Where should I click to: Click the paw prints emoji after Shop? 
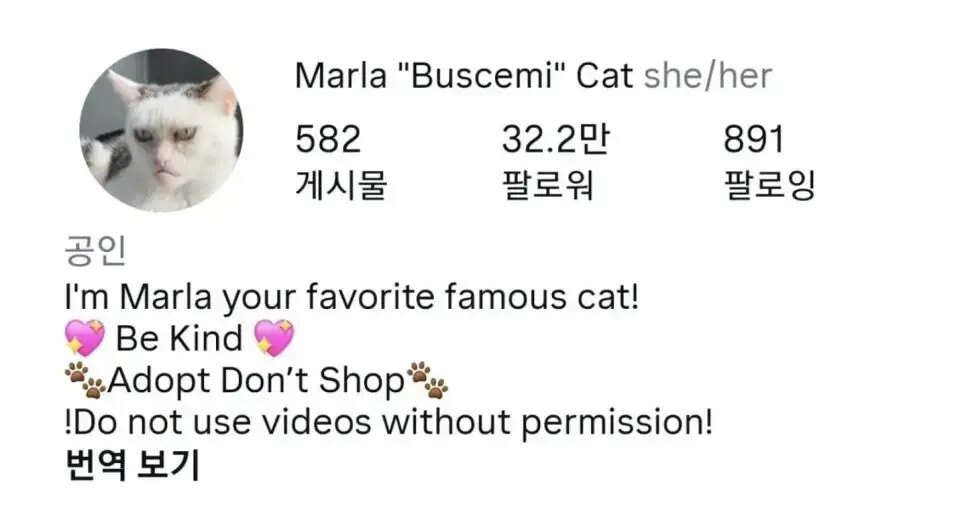(x=427, y=380)
